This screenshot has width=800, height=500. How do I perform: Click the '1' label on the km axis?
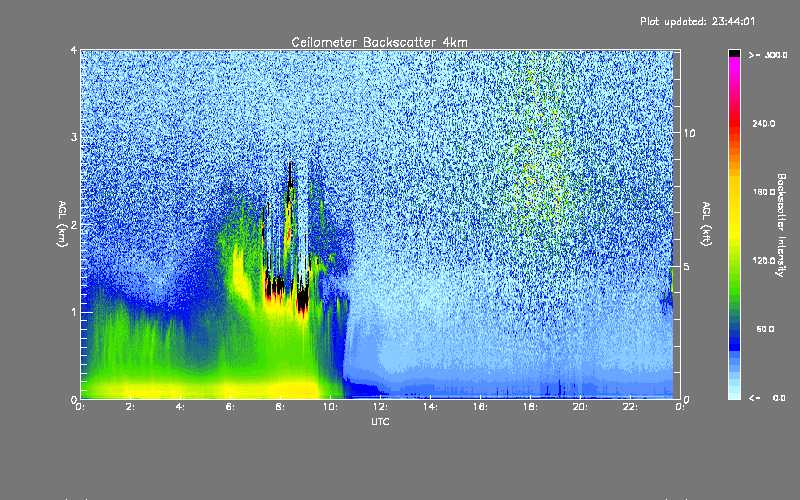pyautogui.click(x=74, y=312)
